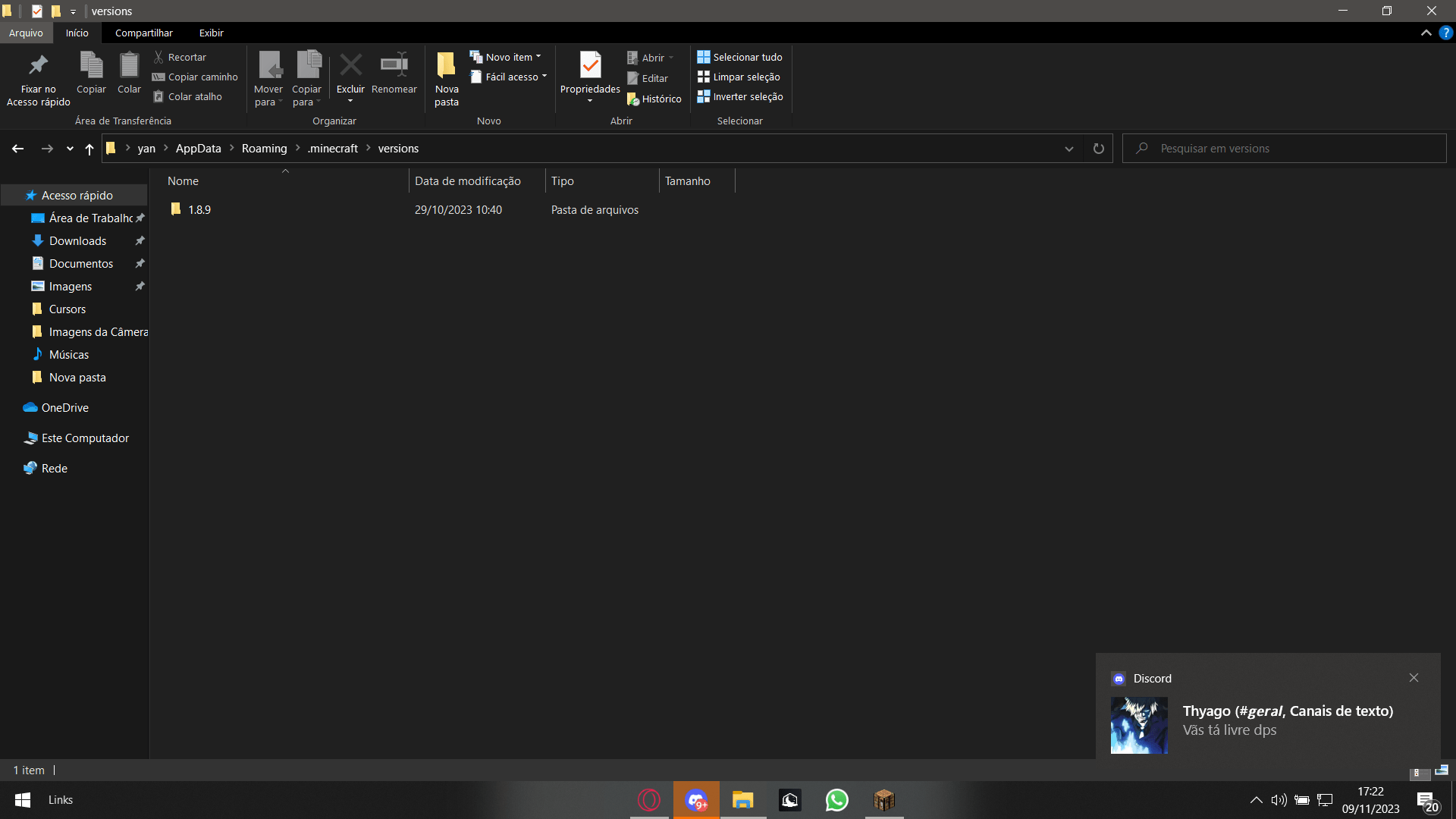Open Propriedades of selected item
The width and height of the screenshot is (1456, 819).
coord(590,77)
